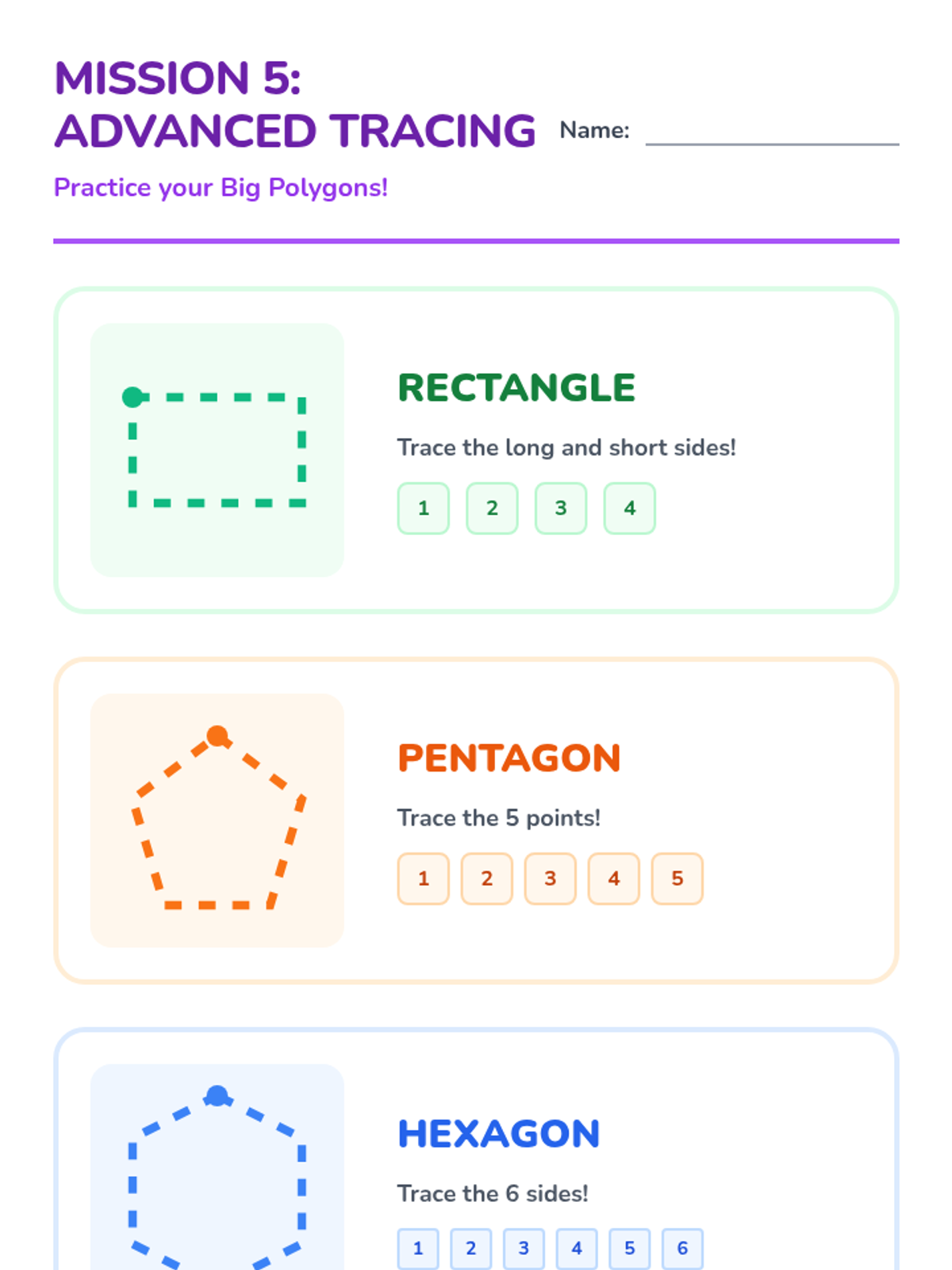Click the PENTAGON heading
This screenshot has height=1270, width=952.
509,758
